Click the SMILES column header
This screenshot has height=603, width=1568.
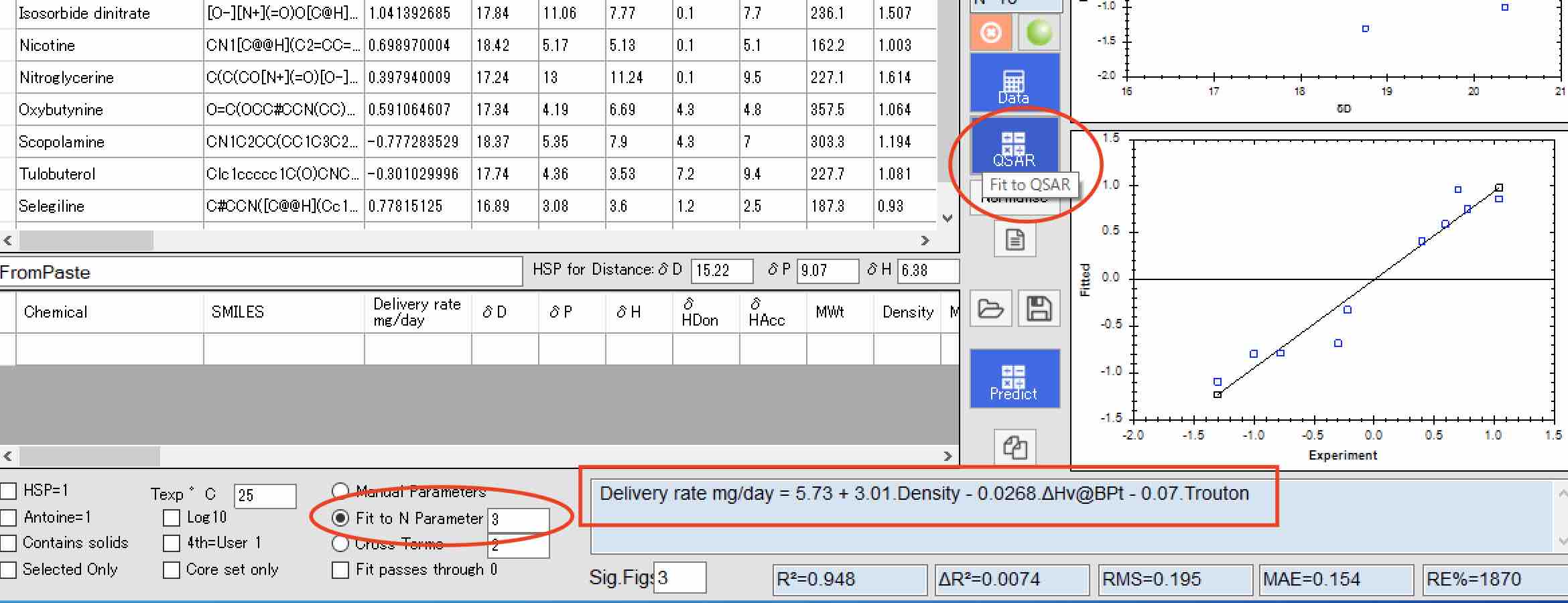click(284, 312)
